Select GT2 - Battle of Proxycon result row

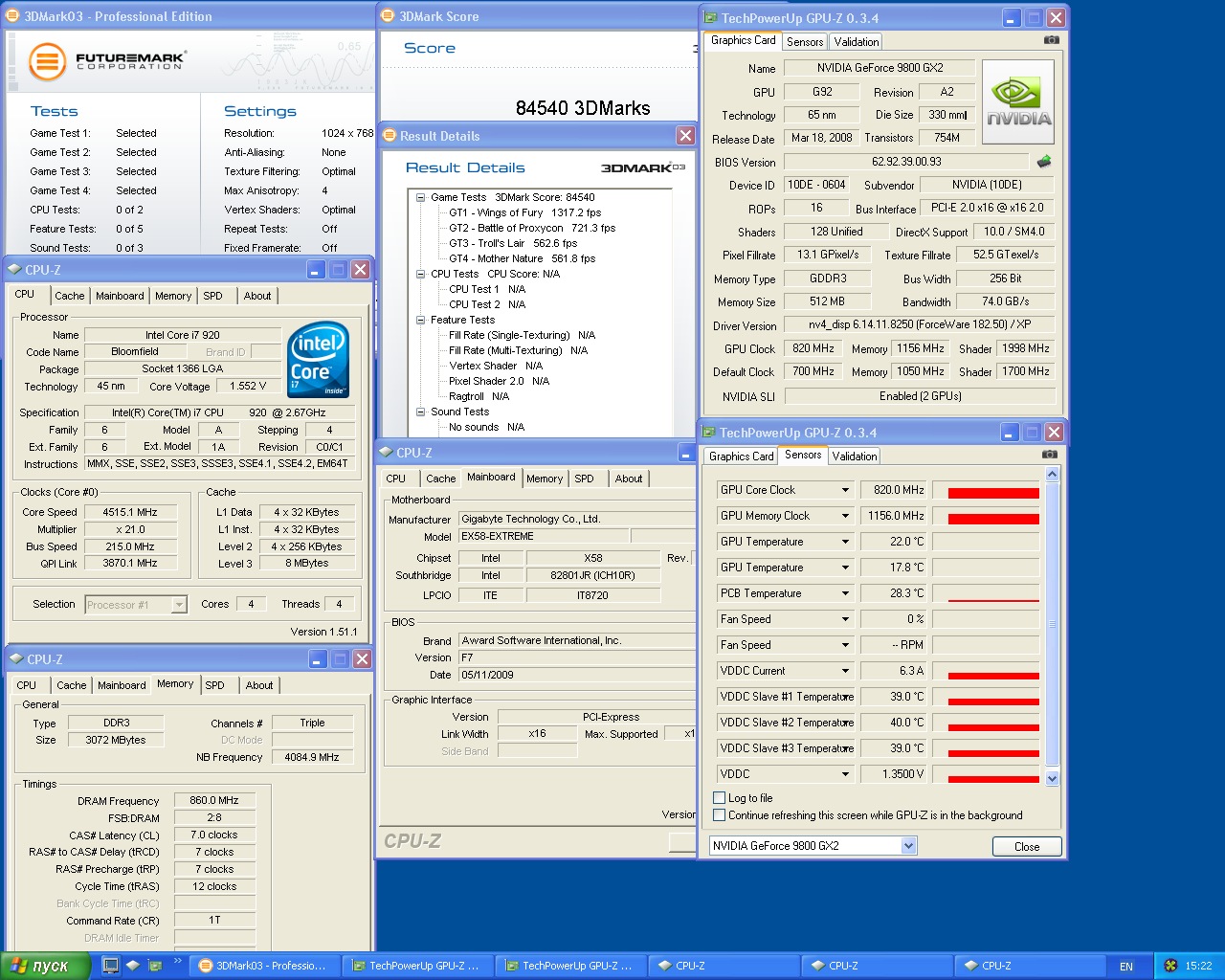tap(531, 228)
